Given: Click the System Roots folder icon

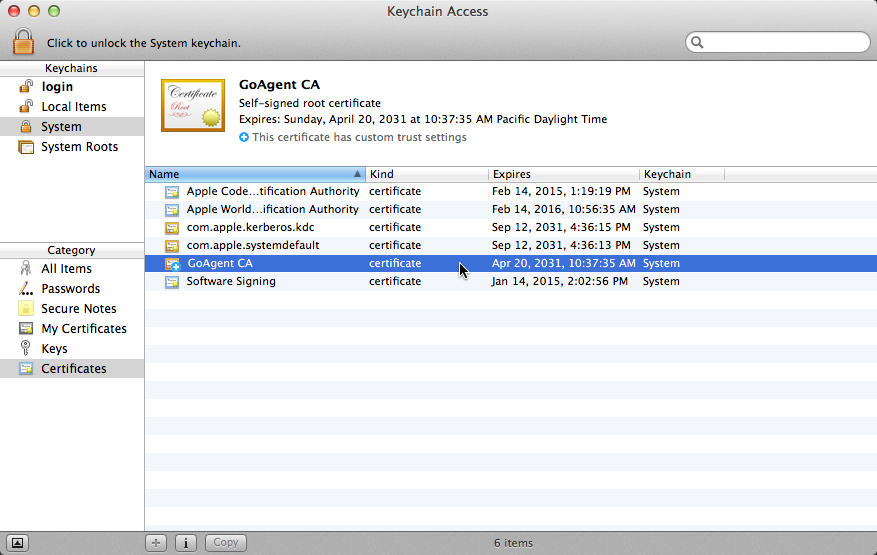Looking at the screenshot, I should coord(26,147).
